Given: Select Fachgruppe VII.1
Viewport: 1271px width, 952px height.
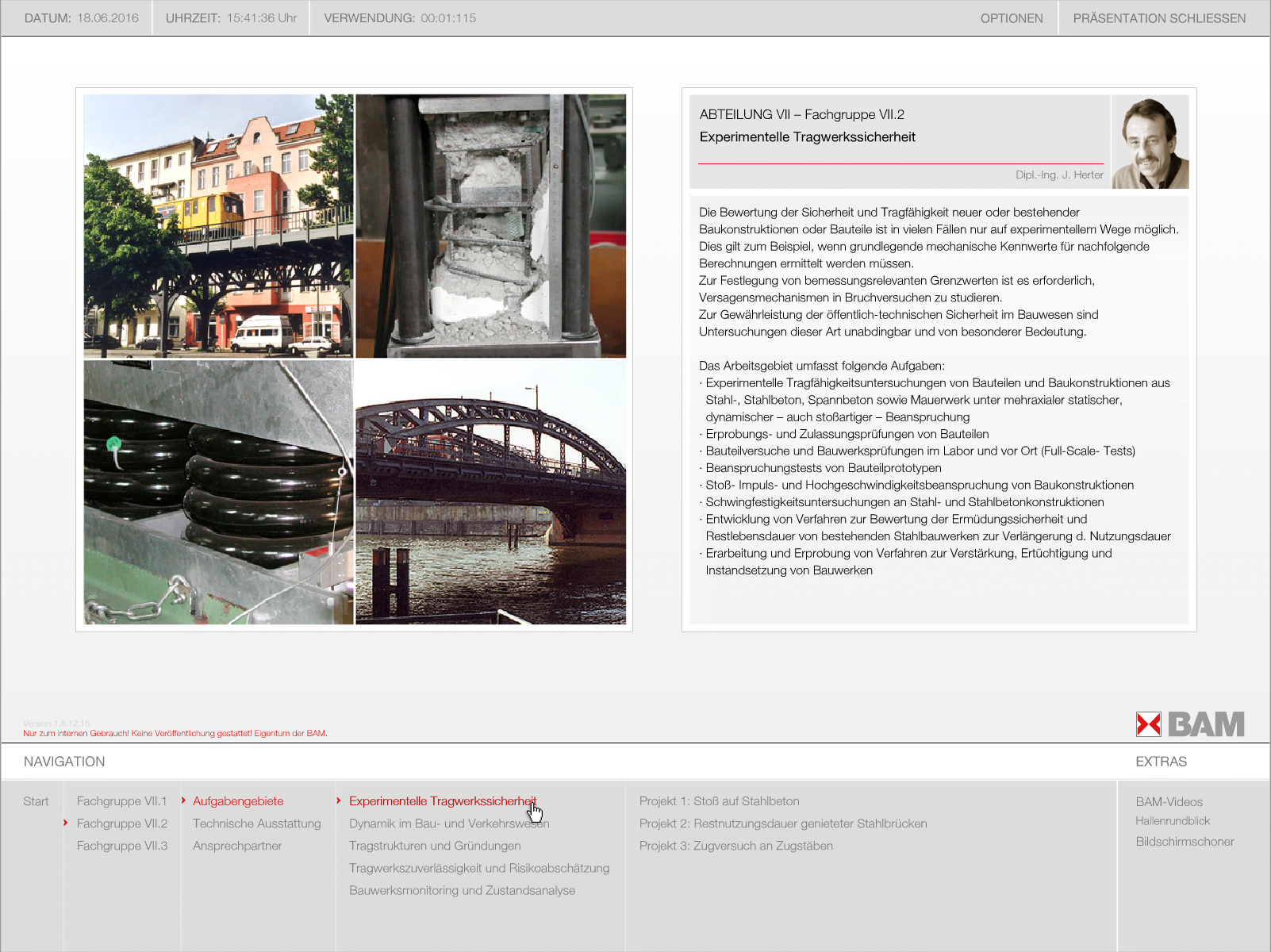Looking at the screenshot, I should tap(122, 801).
